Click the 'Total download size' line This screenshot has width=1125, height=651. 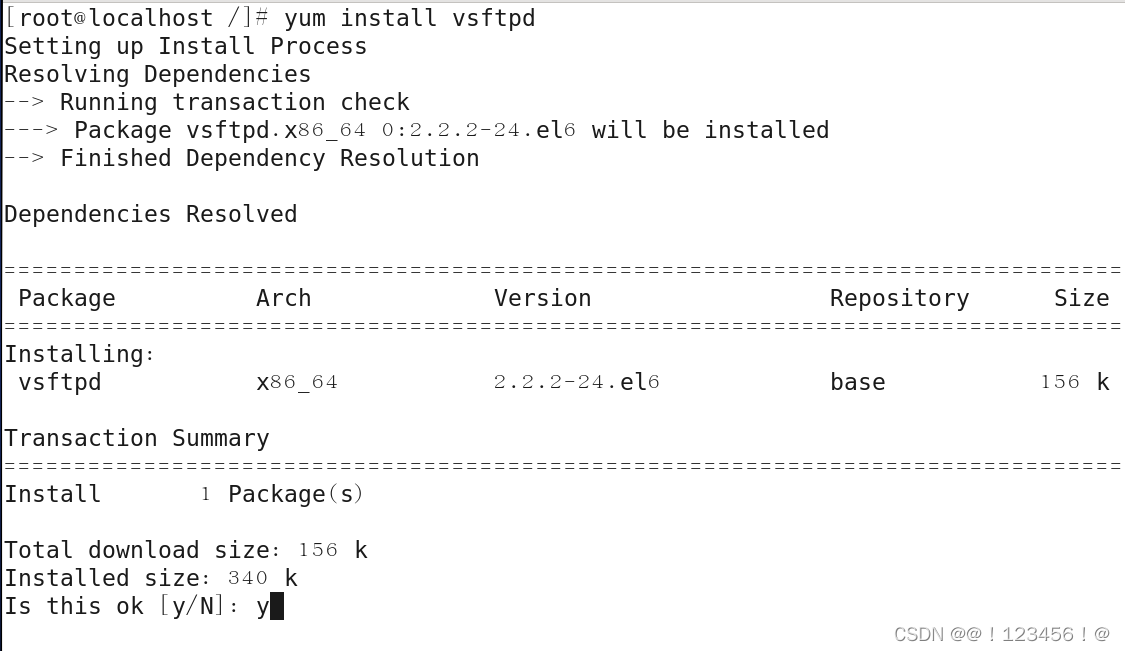tap(186, 550)
